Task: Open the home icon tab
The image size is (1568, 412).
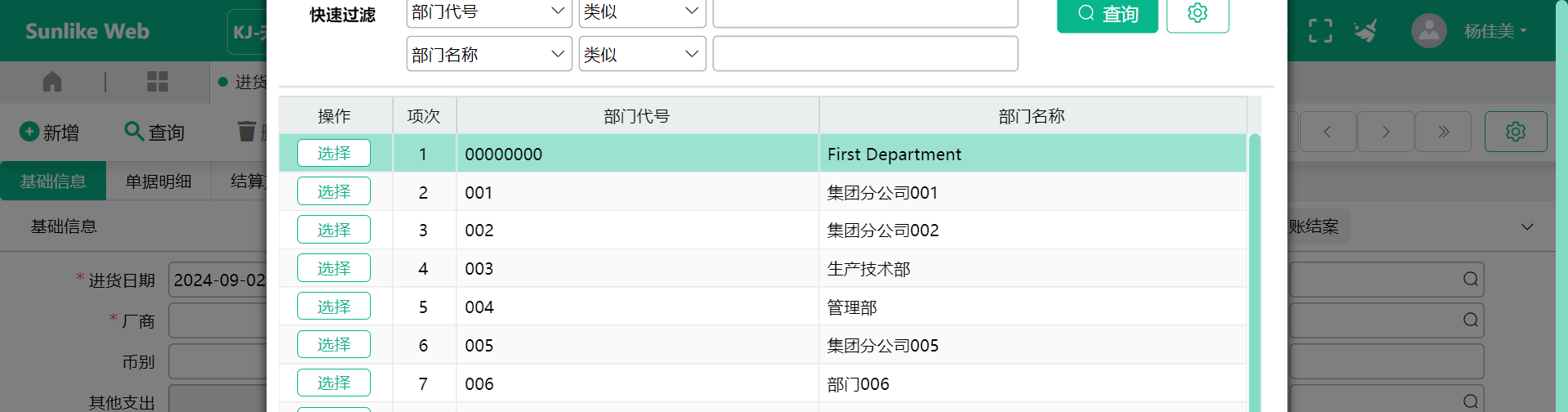Action: 52,82
